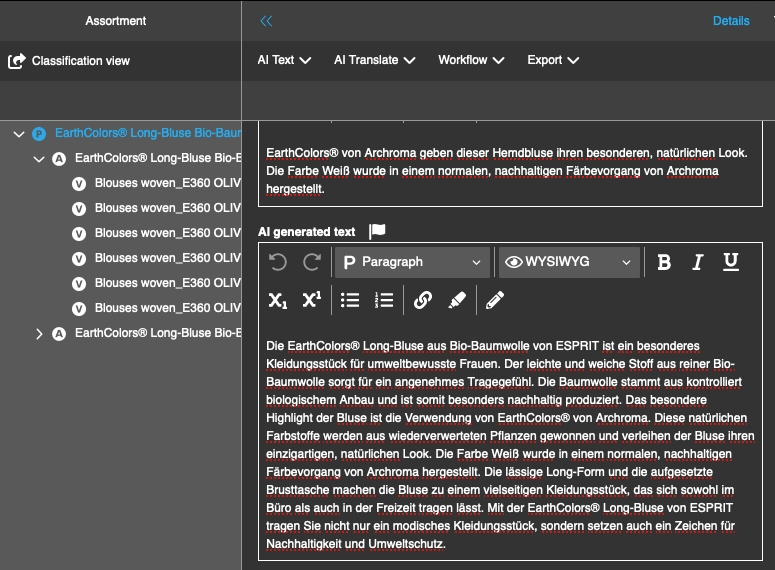Collapse the top EarthColors product tree node
This screenshot has height=570, width=775.
pos(18,133)
